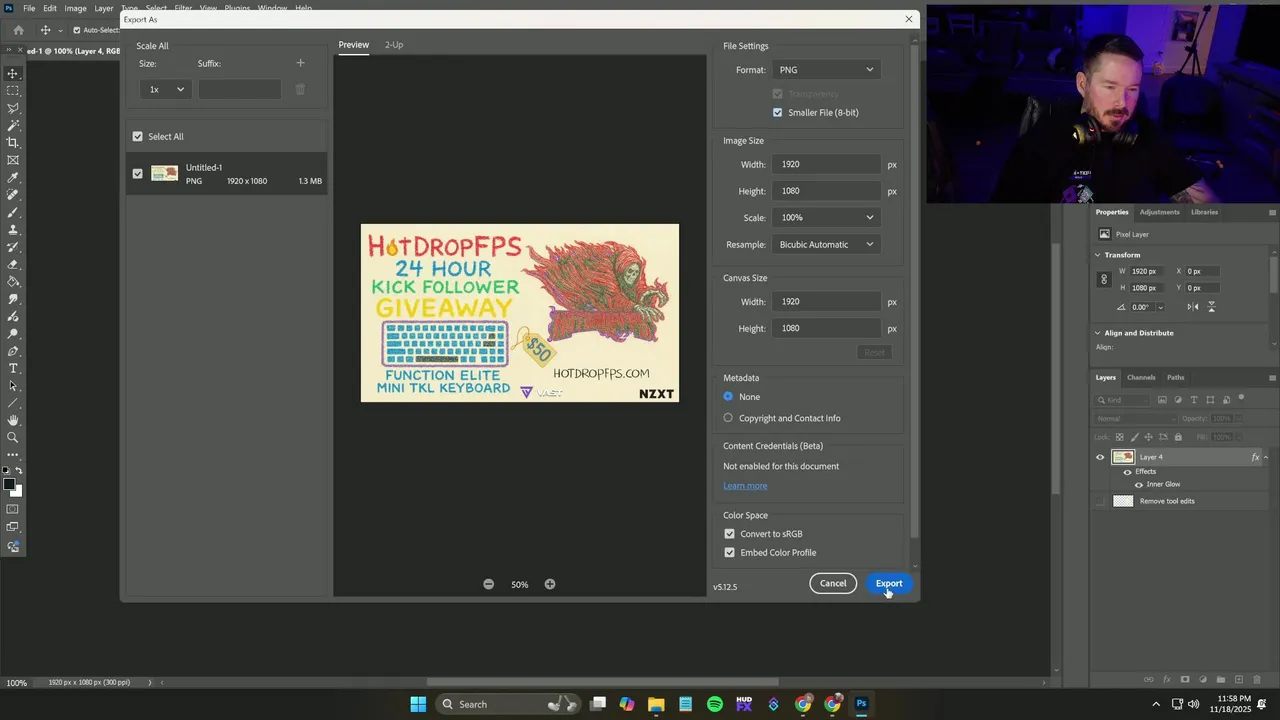1280x720 pixels.
Task: Add a layer mask in the Layers panel
Action: click(1184, 680)
